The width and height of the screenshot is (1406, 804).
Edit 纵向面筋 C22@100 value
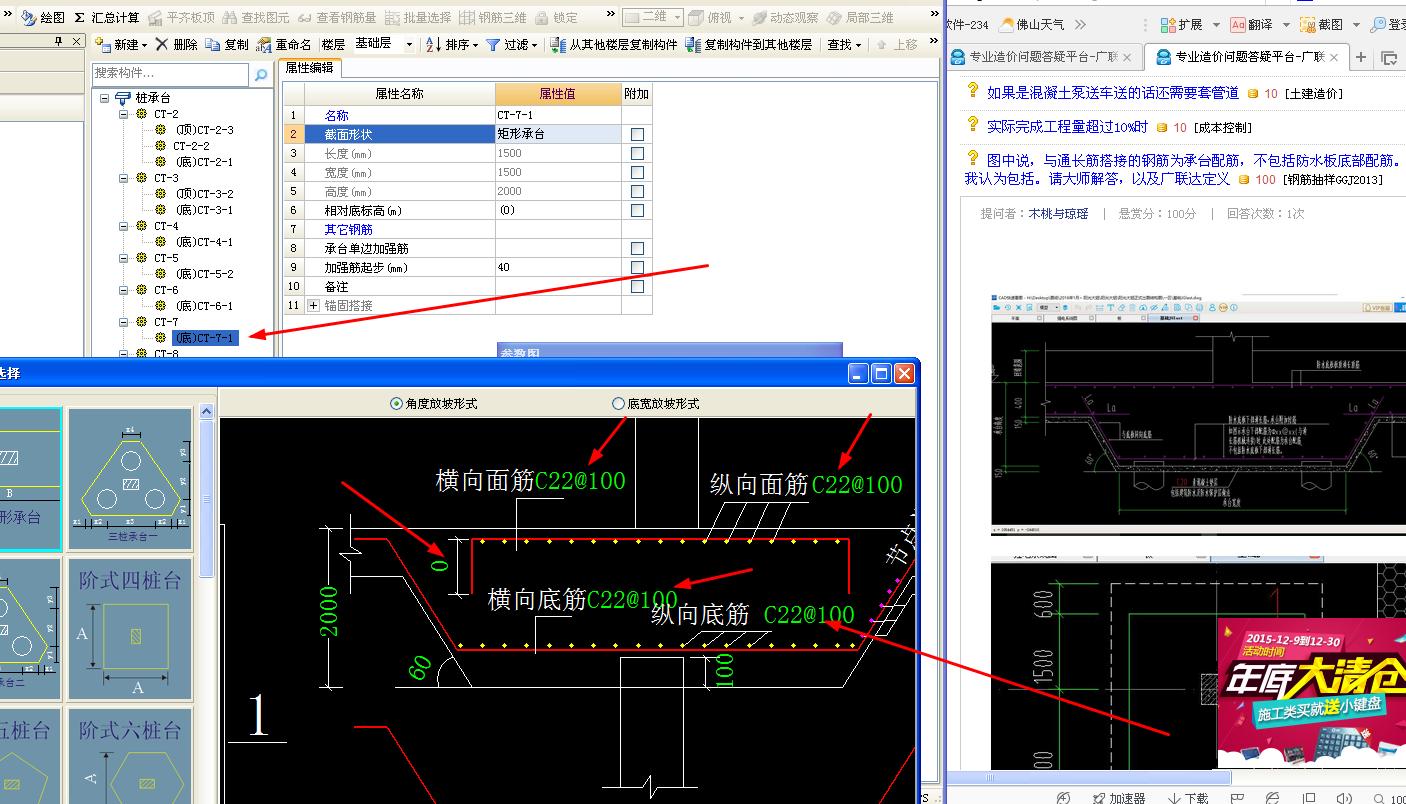pyautogui.click(x=857, y=485)
